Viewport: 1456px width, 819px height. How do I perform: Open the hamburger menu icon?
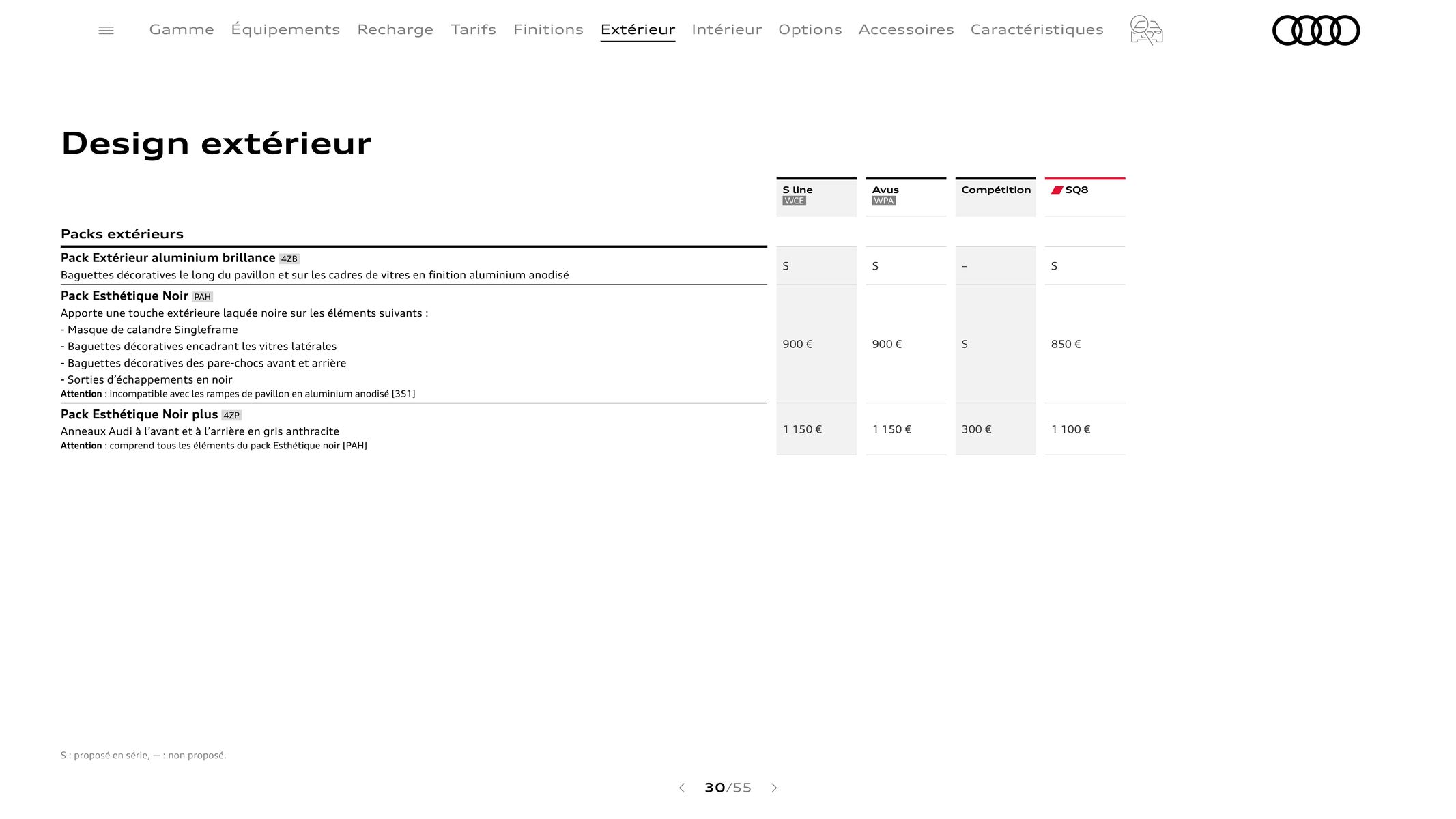(106, 30)
